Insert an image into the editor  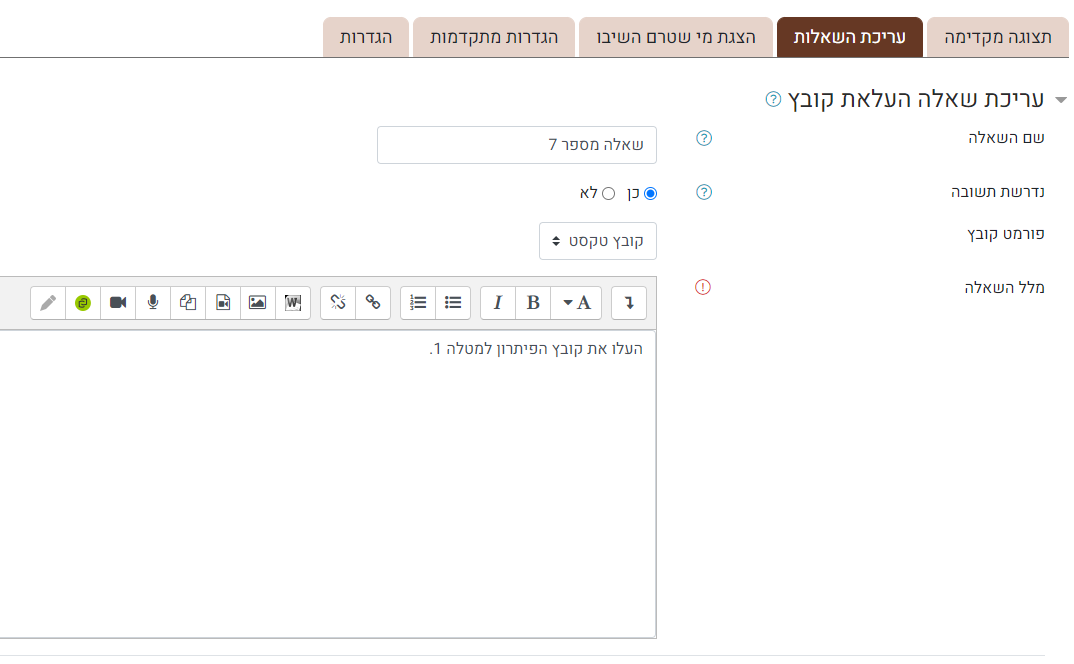click(257, 302)
